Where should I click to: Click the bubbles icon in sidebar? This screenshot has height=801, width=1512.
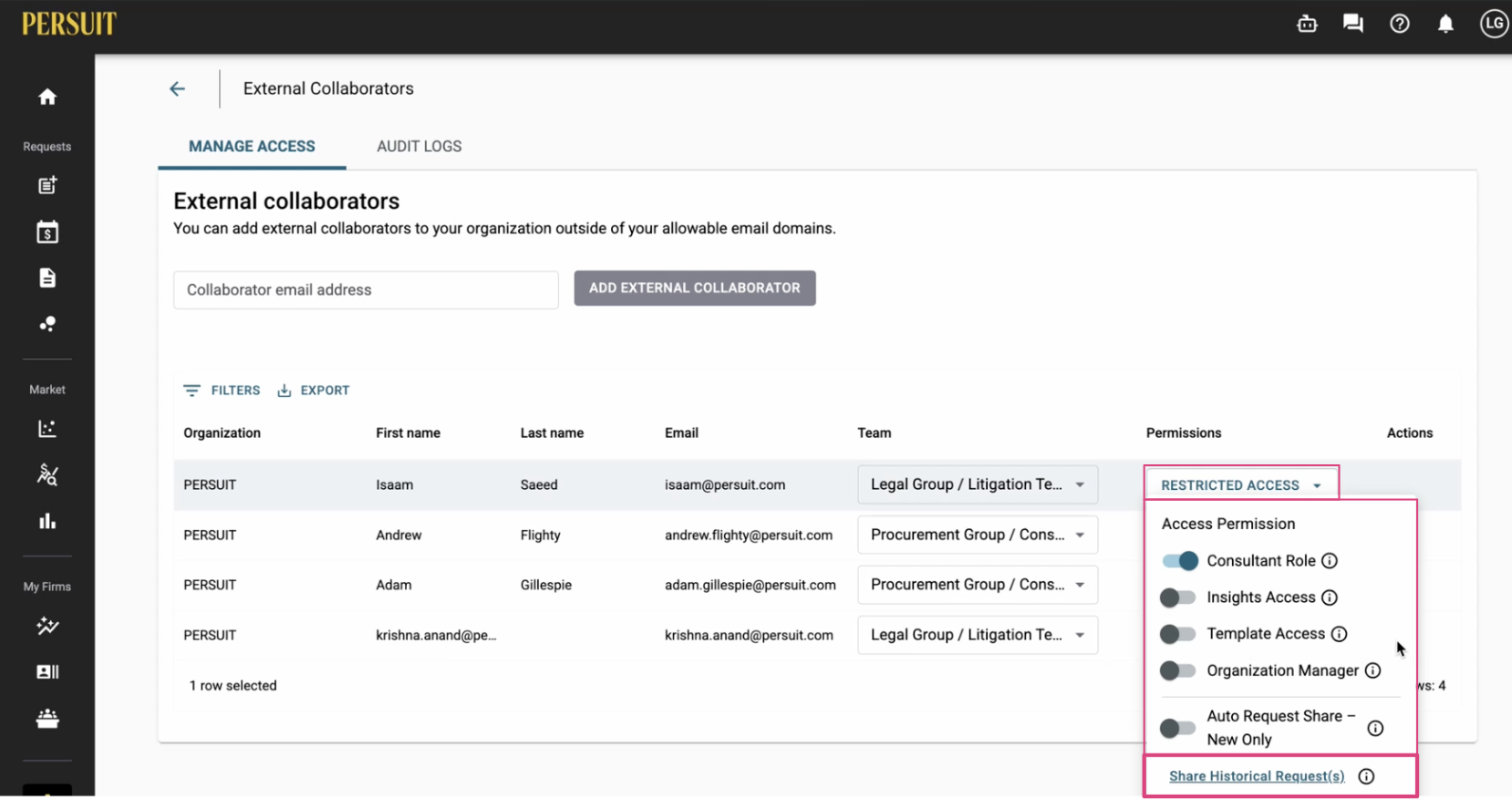click(x=47, y=324)
